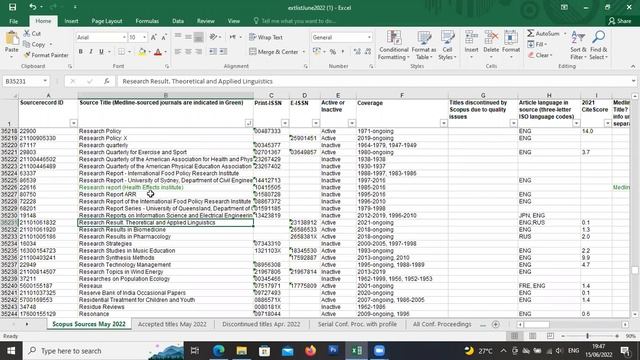
Task: Open the Name Box dropdown
Action: [45, 81]
